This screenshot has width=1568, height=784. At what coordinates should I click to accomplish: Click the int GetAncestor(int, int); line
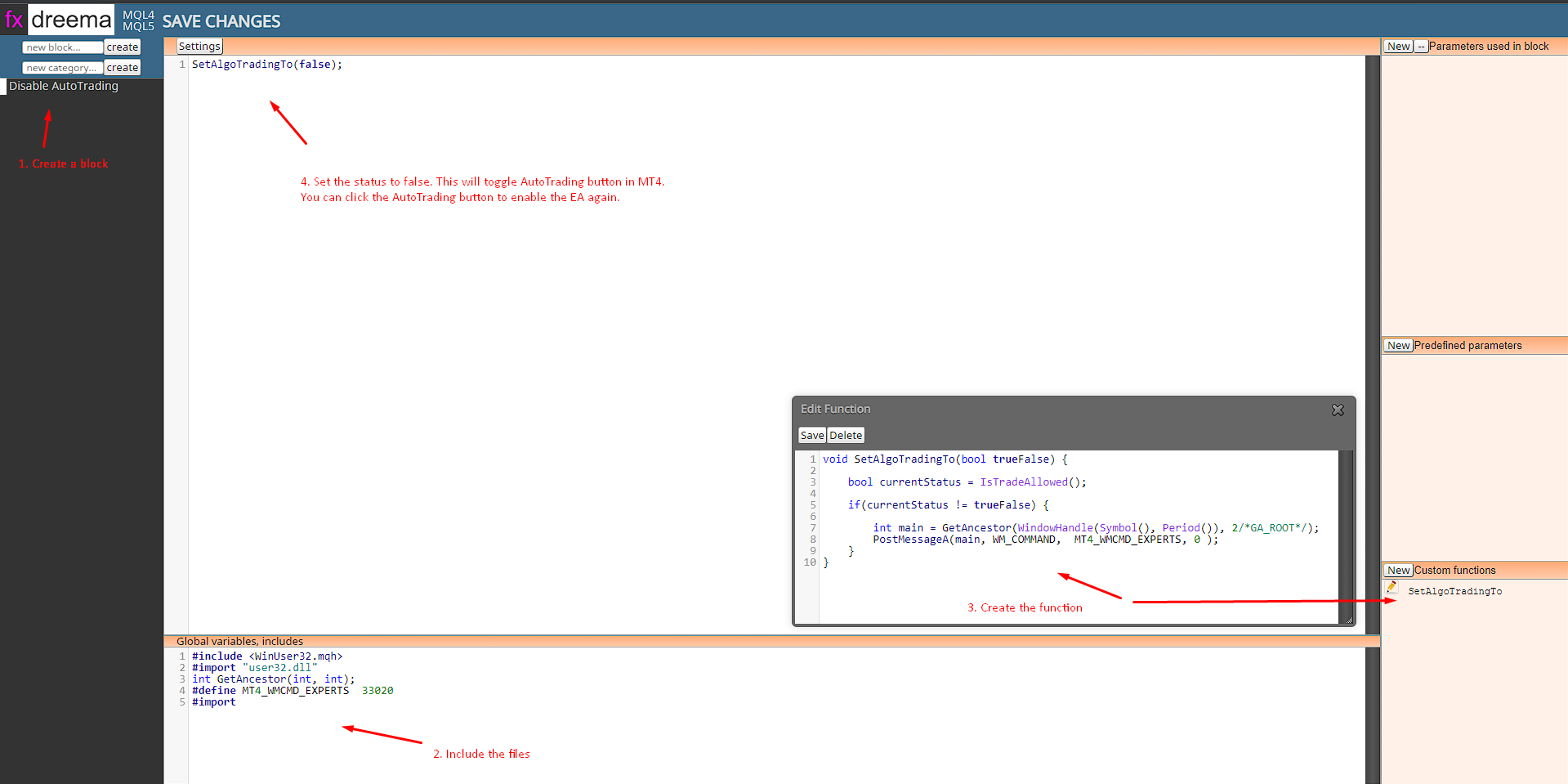(274, 679)
